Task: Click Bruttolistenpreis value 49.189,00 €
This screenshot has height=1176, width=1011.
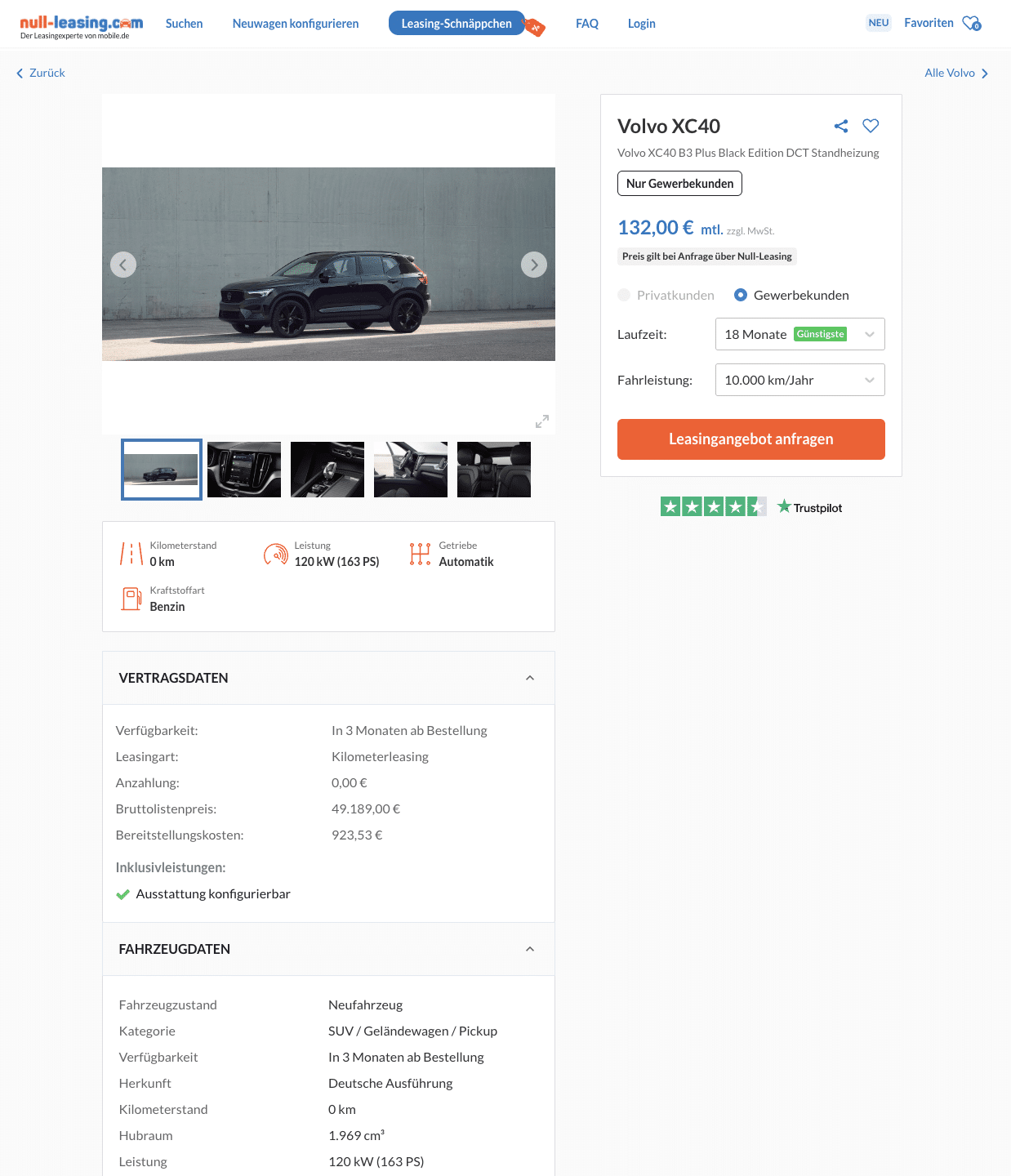Action: pyautogui.click(x=366, y=809)
